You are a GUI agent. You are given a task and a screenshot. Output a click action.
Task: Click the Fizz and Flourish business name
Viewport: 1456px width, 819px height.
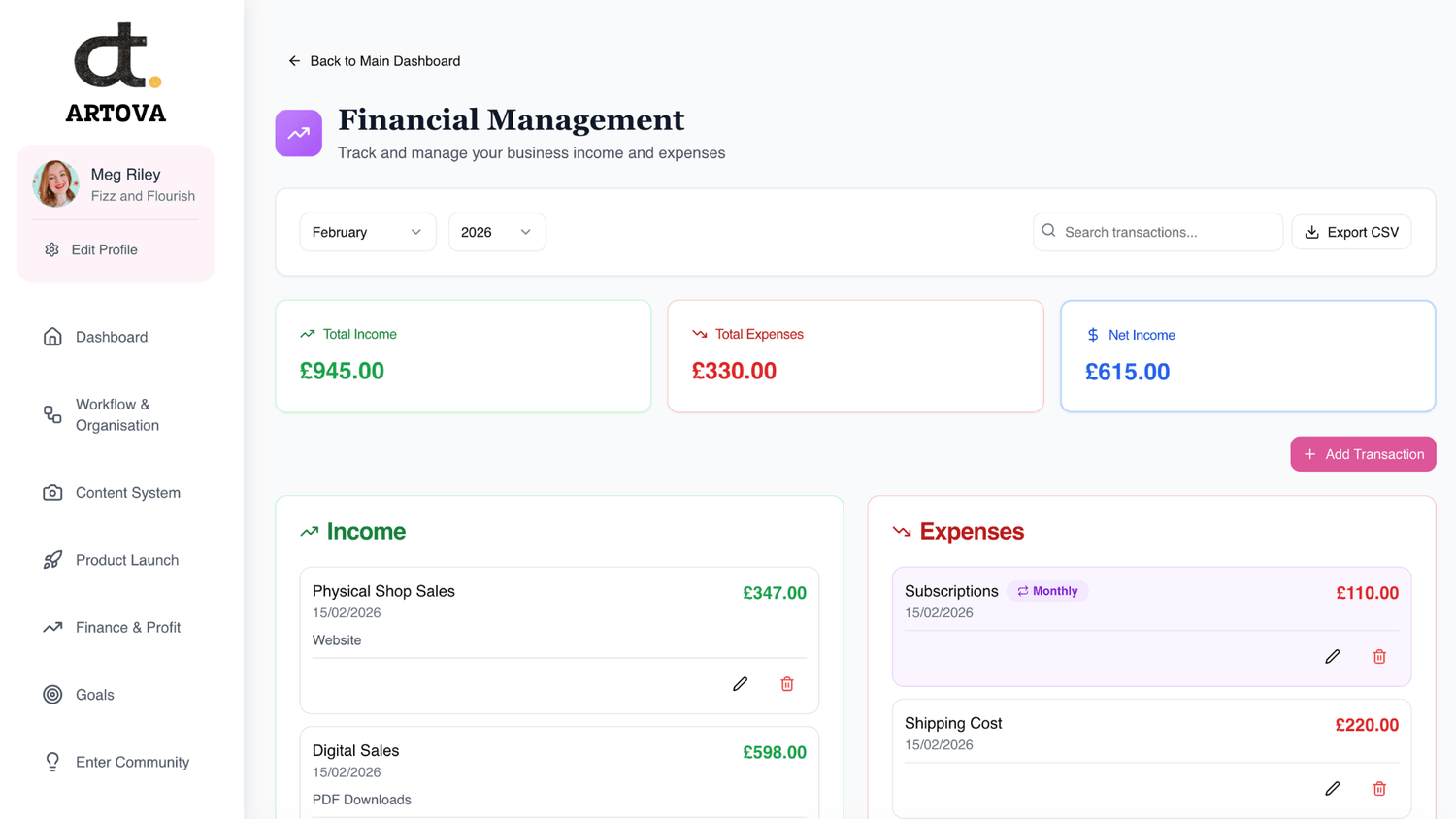143,196
